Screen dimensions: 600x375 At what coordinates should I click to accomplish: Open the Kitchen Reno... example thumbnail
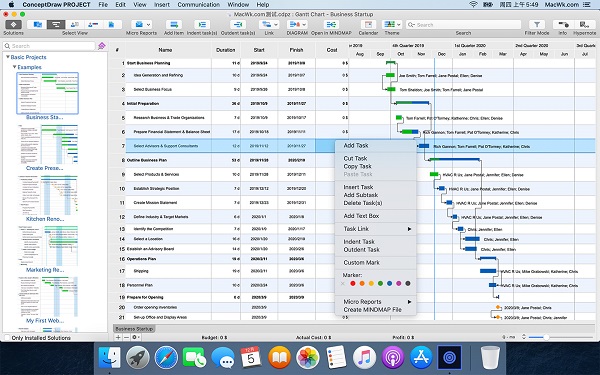point(47,195)
